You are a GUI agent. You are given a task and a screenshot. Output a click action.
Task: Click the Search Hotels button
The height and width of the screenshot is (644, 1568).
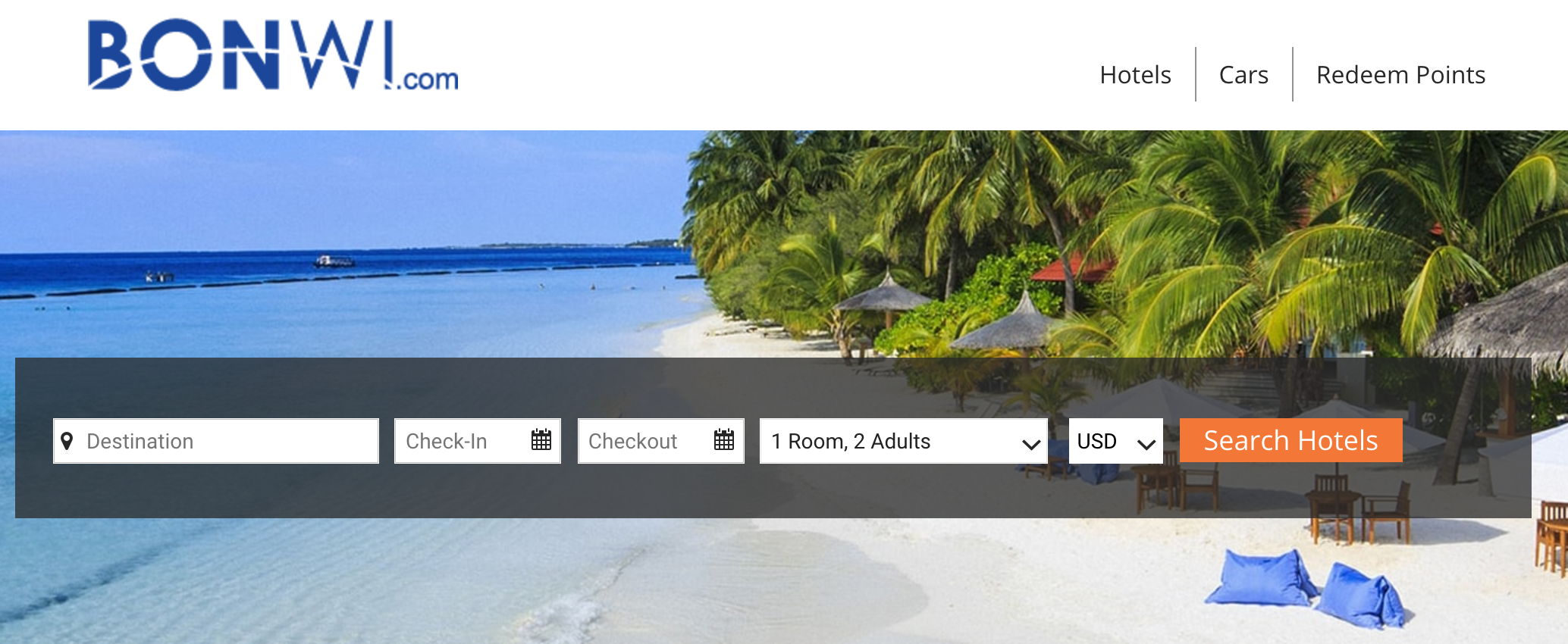pyautogui.click(x=1290, y=440)
